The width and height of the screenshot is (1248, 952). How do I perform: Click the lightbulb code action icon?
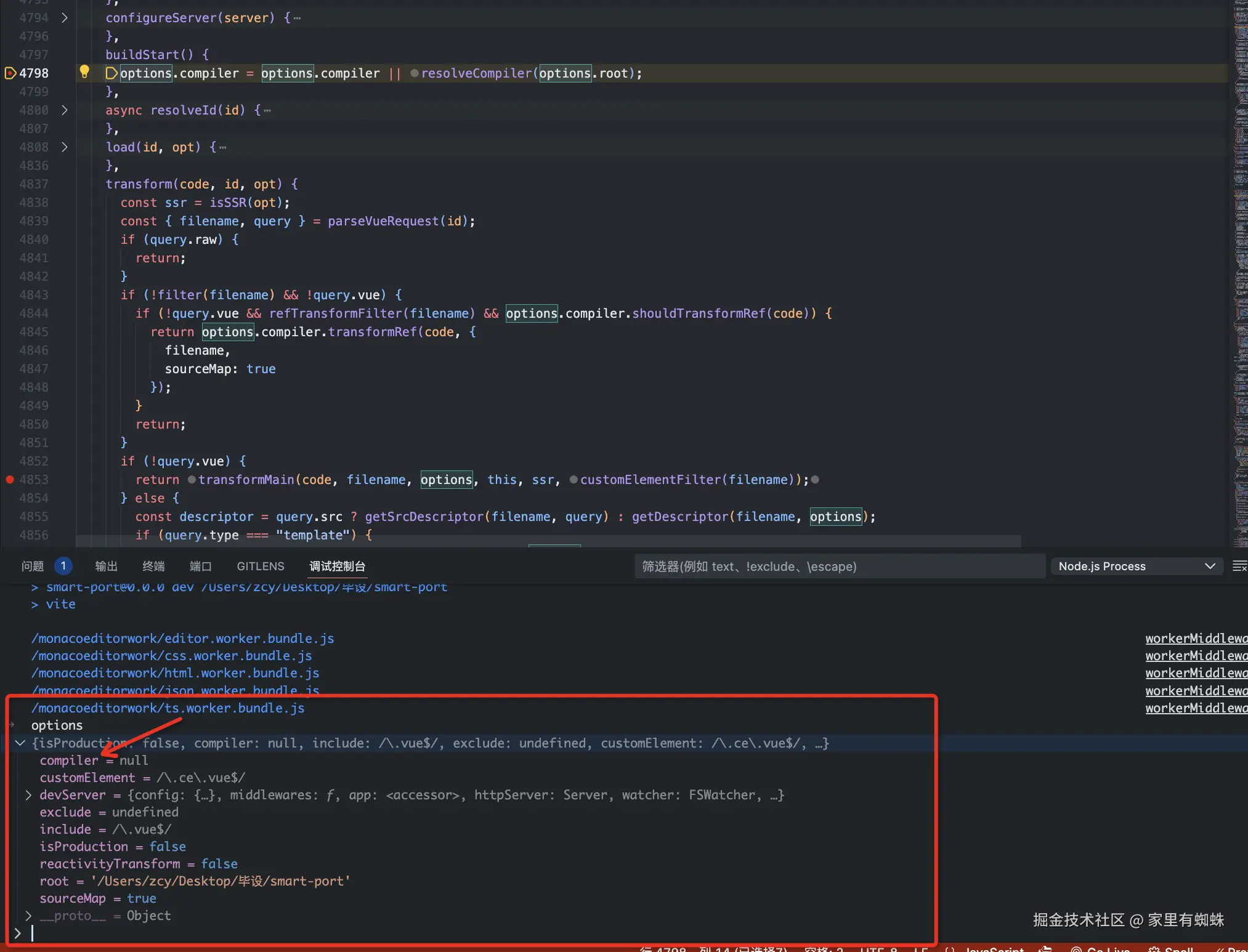pos(84,72)
